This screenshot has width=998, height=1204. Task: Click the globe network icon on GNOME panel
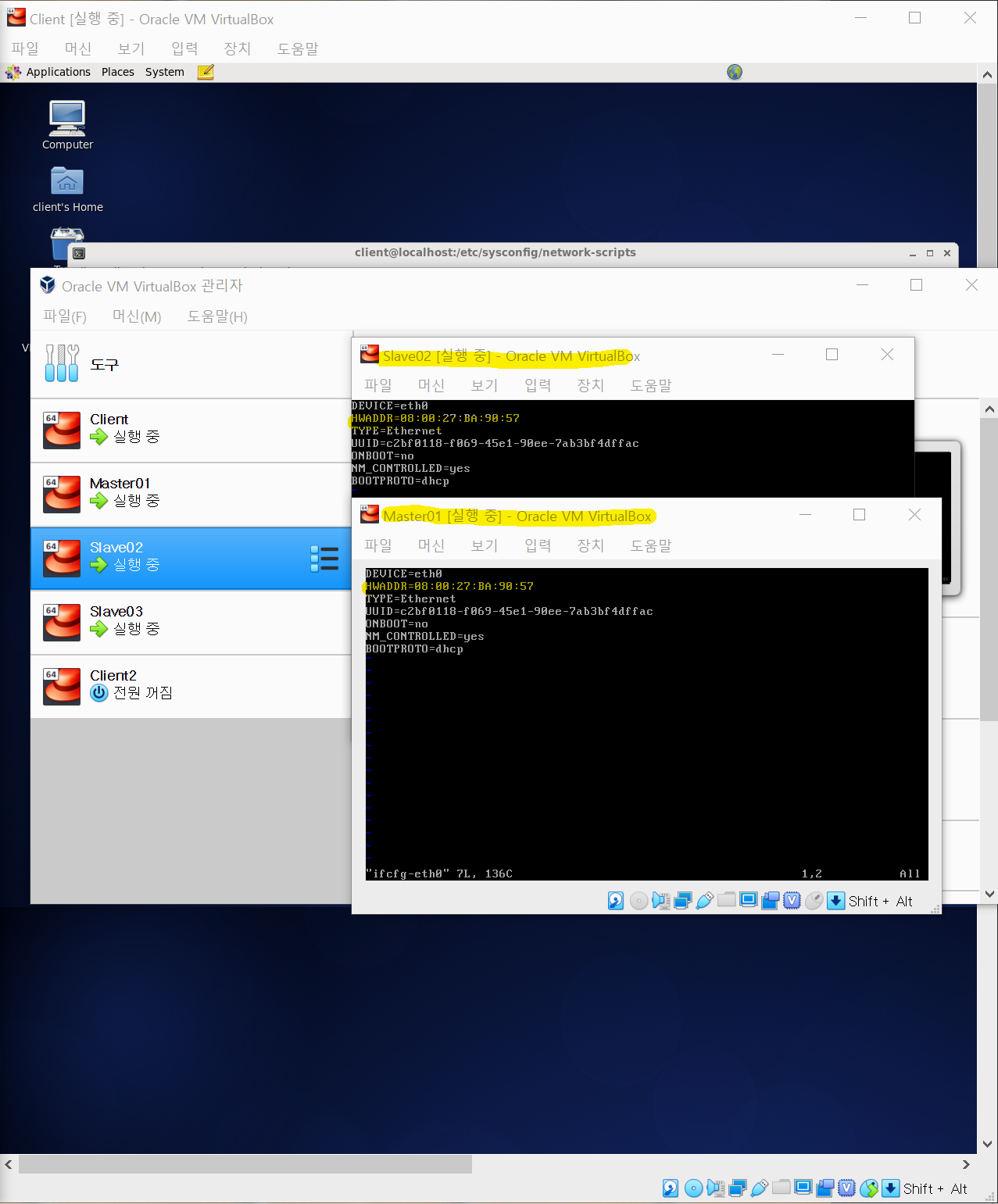735,72
